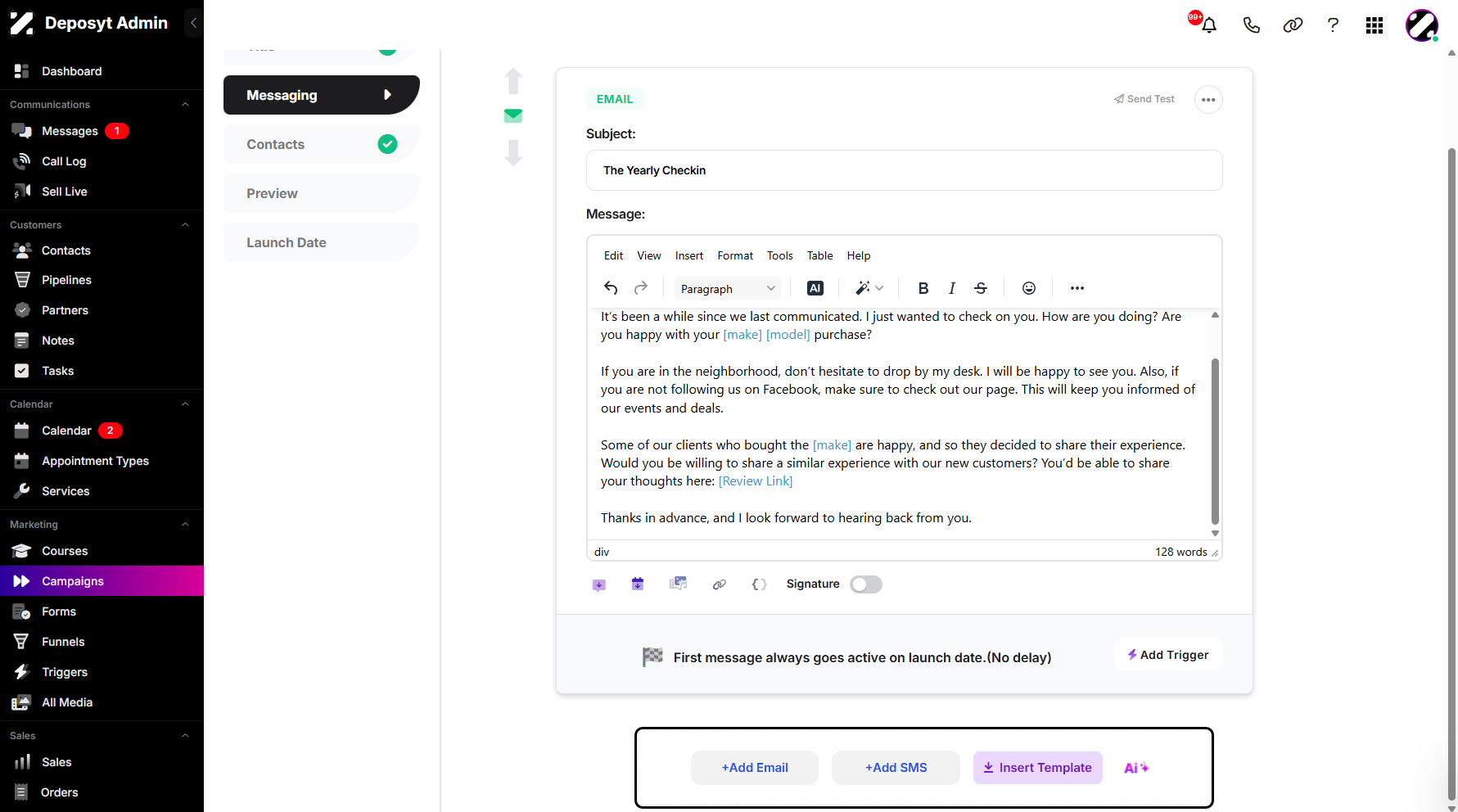Collapse the sidebar with chevron

(x=194, y=23)
